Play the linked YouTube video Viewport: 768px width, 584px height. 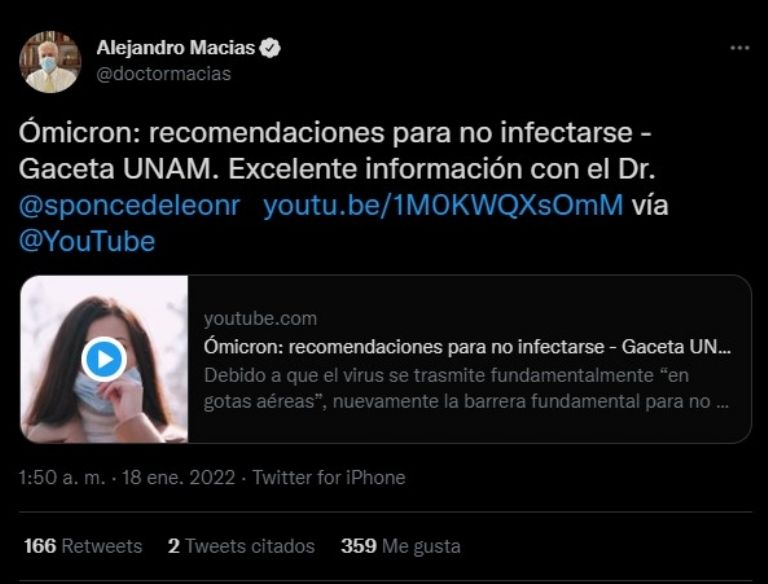click(x=104, y=359)
